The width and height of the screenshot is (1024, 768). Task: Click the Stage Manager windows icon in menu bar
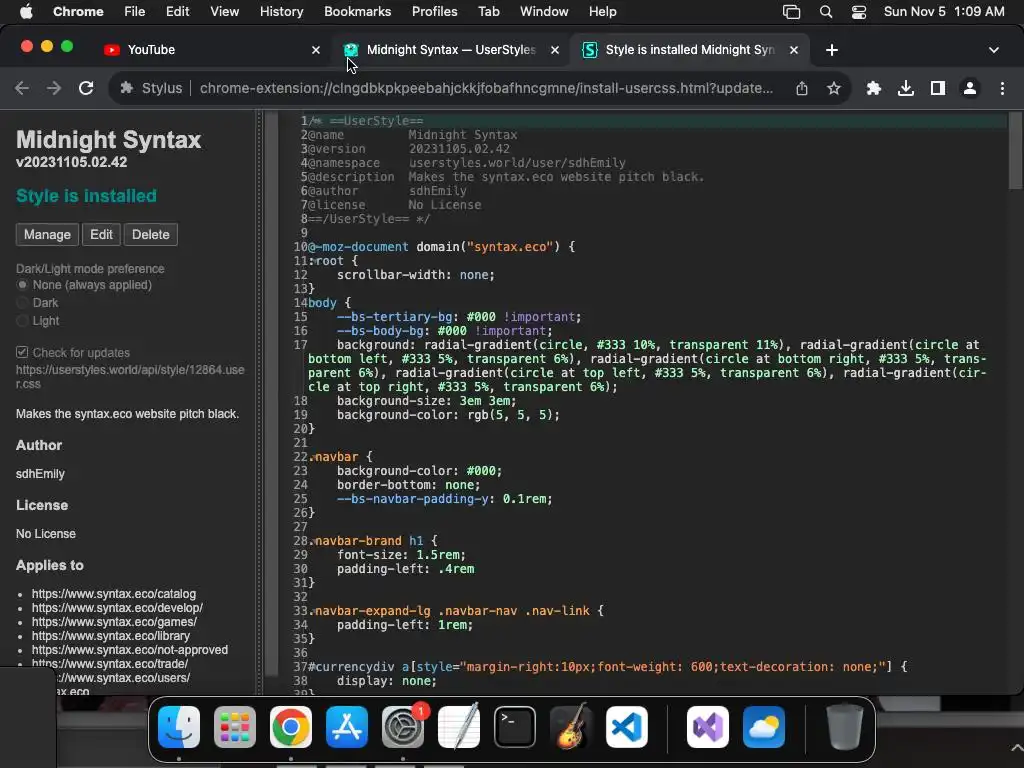792,12
